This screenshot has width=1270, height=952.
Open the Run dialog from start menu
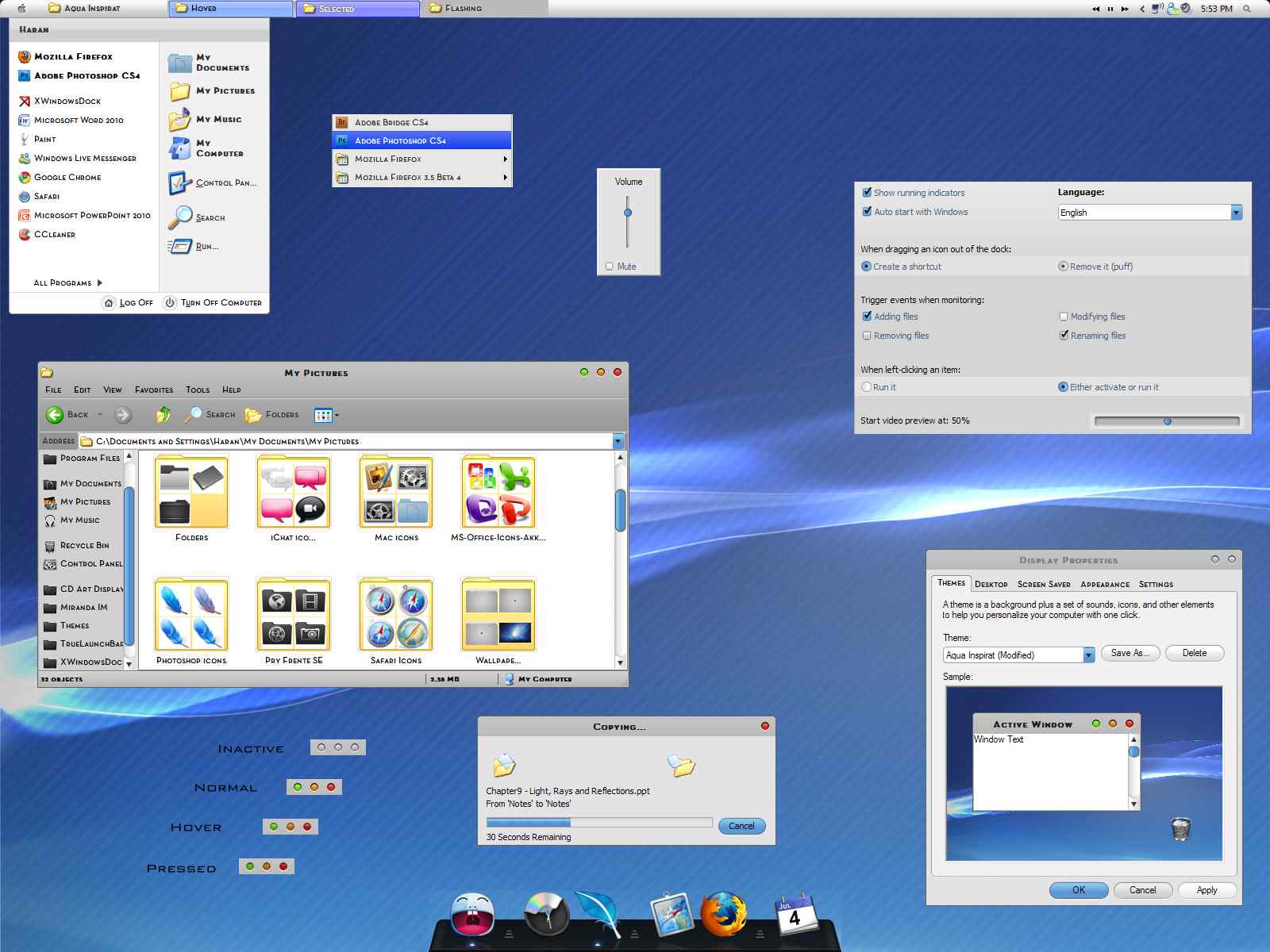click(x=194, y=246)
